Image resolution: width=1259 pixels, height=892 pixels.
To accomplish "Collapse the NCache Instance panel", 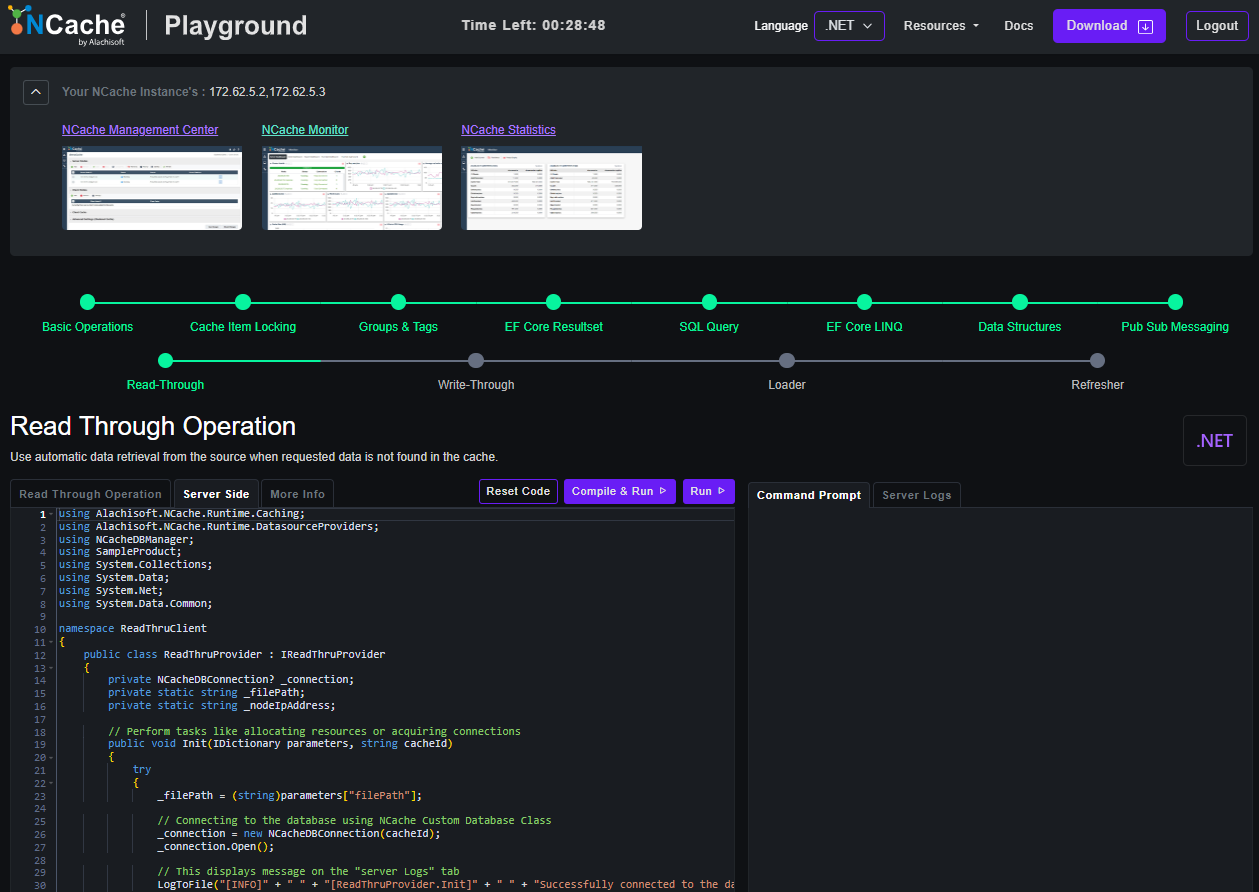I will coord(36,92).
